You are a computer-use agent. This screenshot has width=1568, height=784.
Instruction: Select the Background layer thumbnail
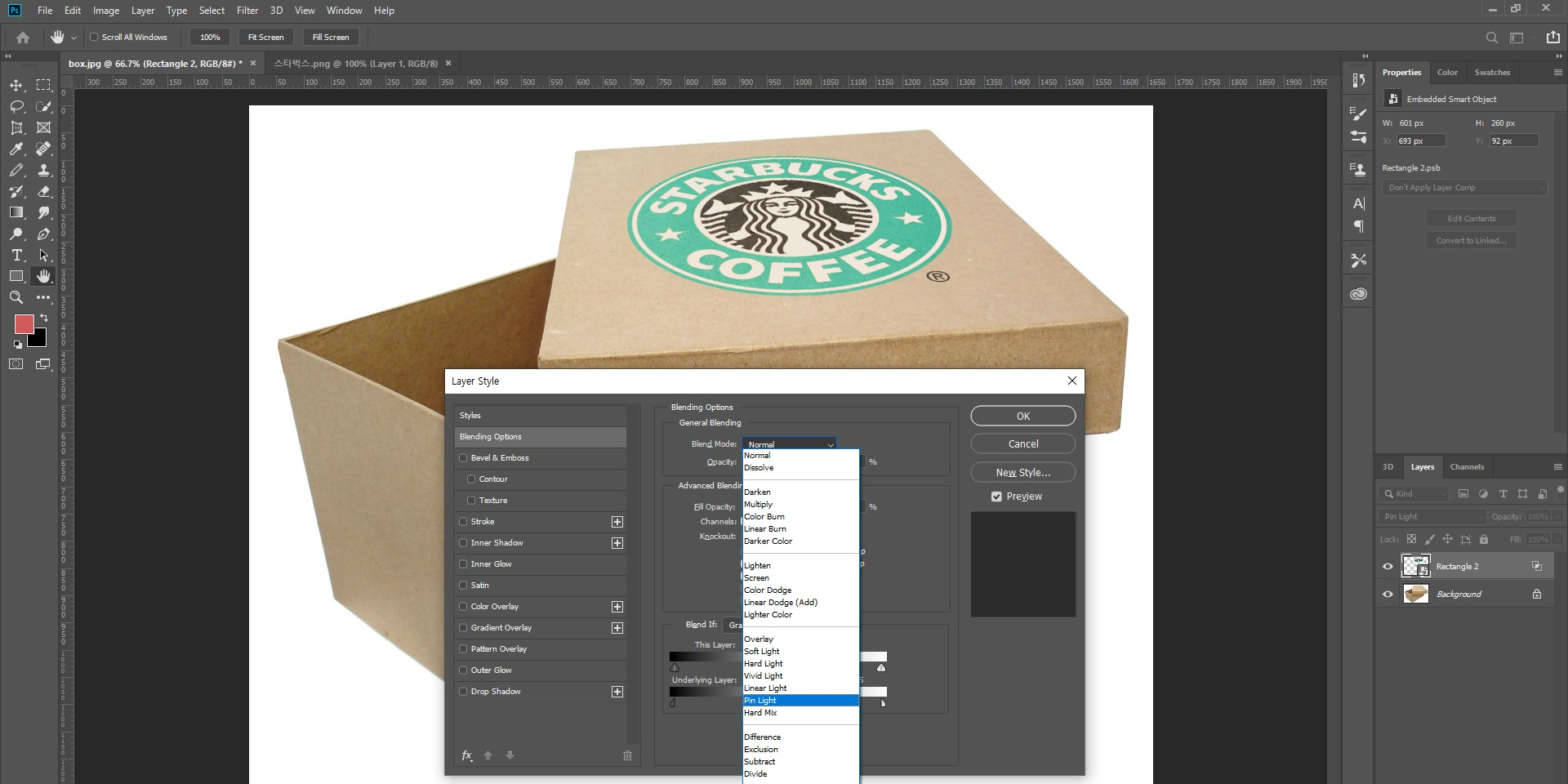point(1415,594)
